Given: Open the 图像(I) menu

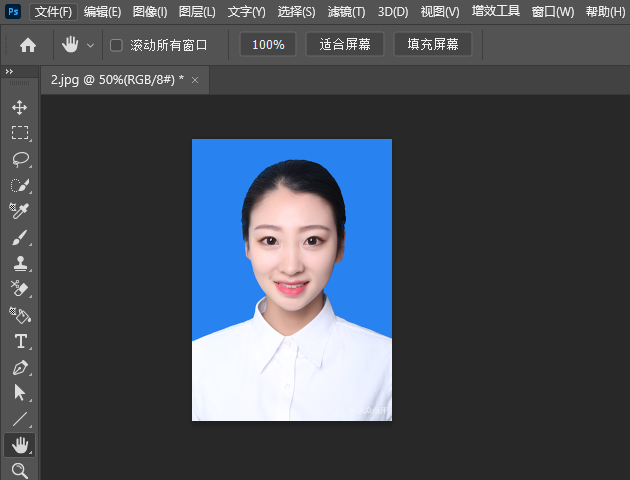Looking at the screenshot, I should pos(150,12).
